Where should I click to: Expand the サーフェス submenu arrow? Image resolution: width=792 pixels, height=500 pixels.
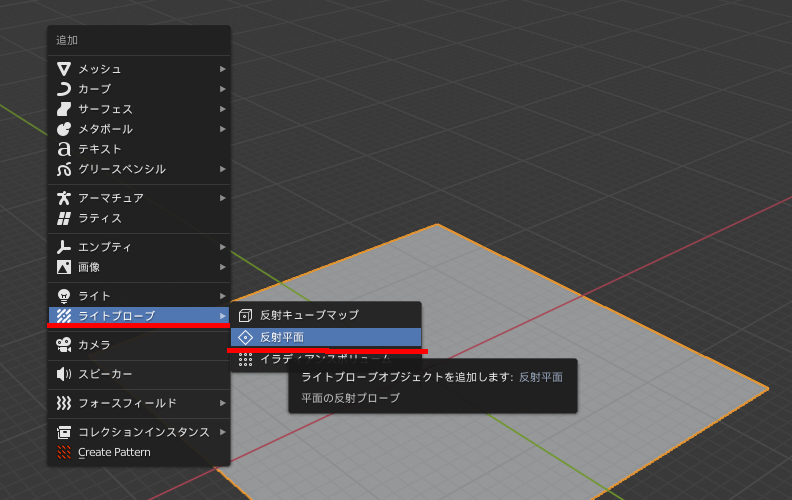pyautogui.click(x=223, y=109)
